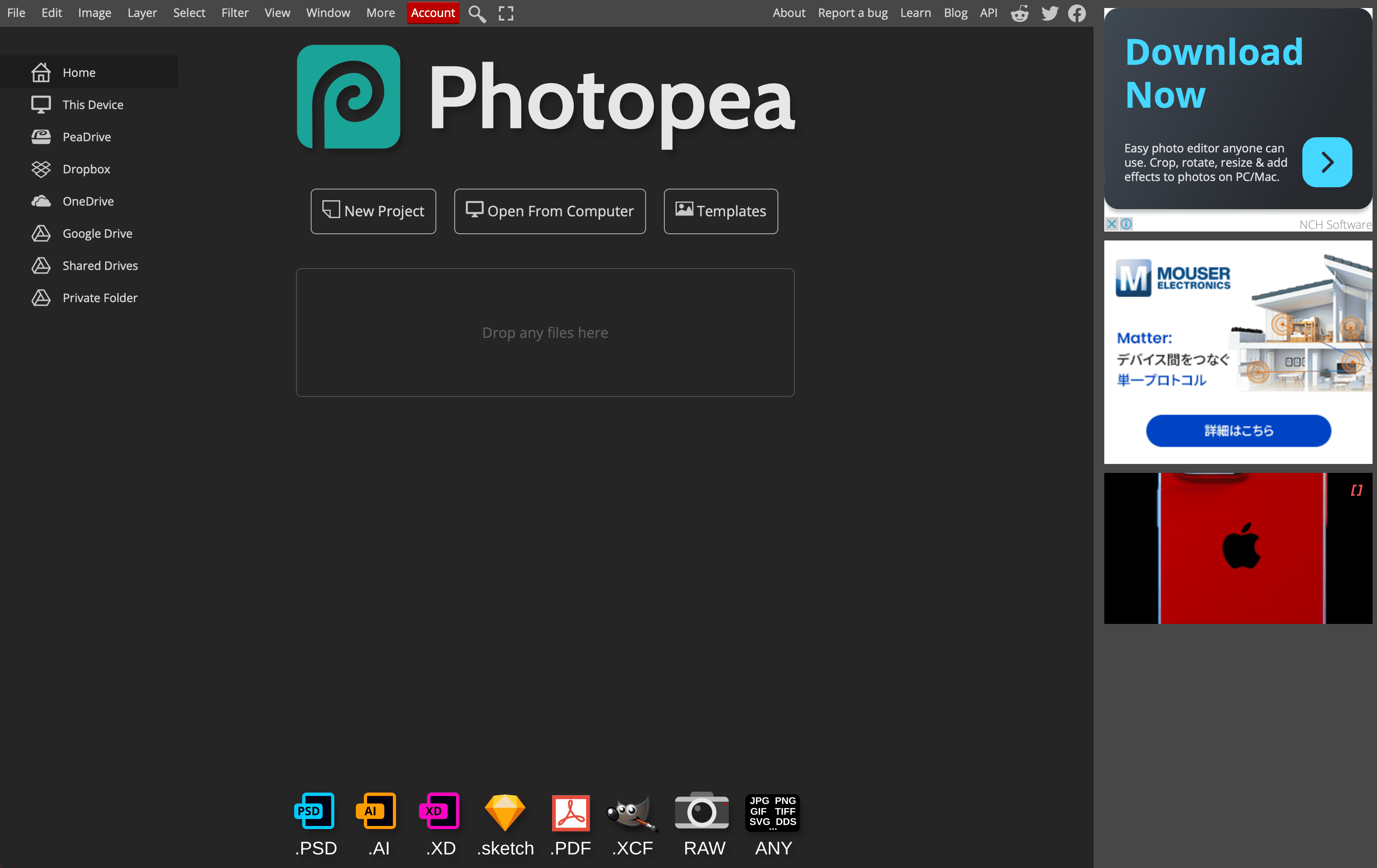Open the View menu
This screenshot has width=1377, height=868.
277,13
